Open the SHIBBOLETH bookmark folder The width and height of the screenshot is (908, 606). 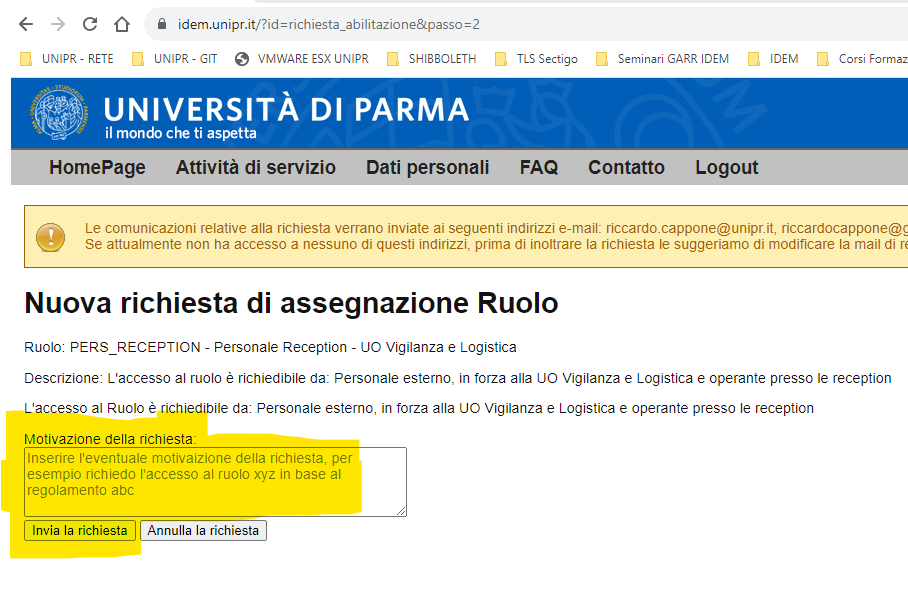(431, 59)
